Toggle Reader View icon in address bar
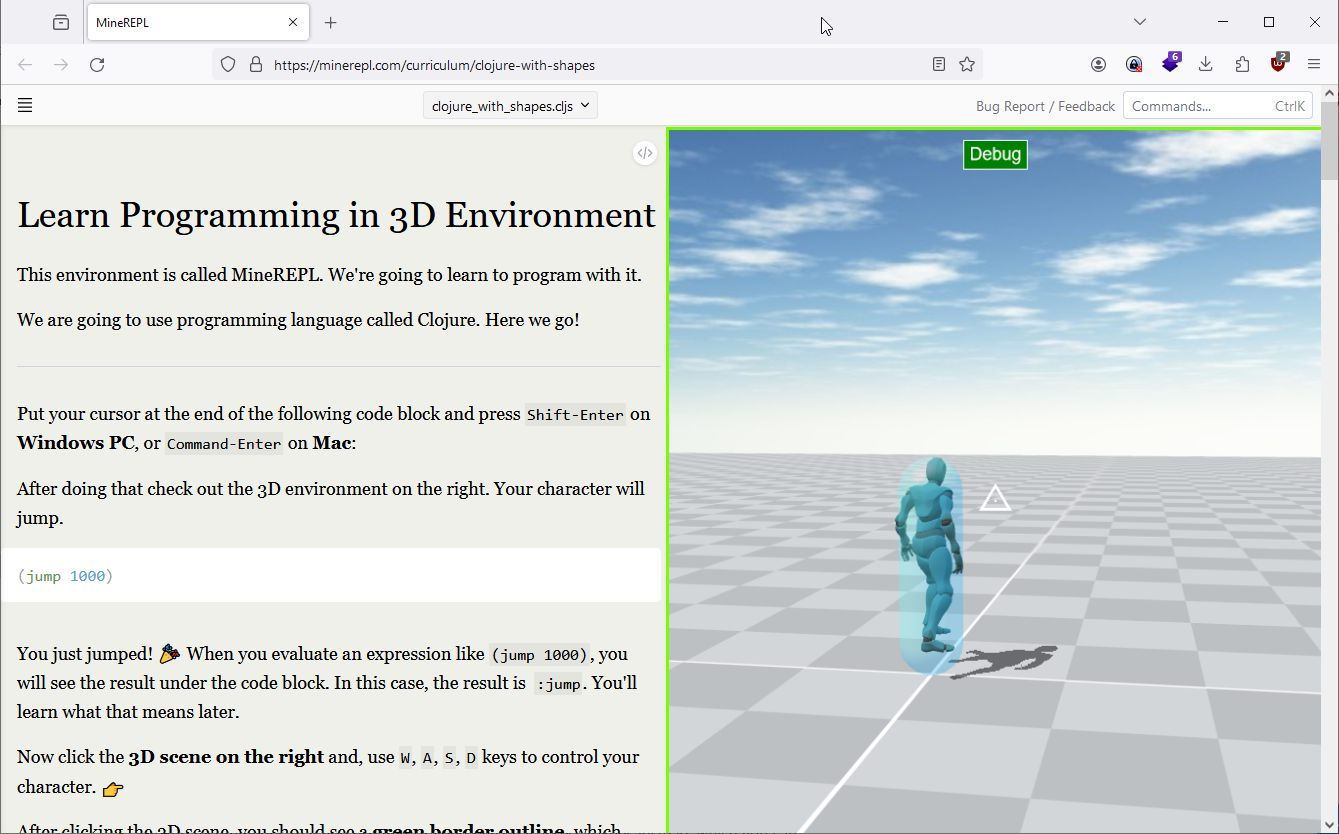The width and height of the screenshot is (1339, 834). point(939,64)
